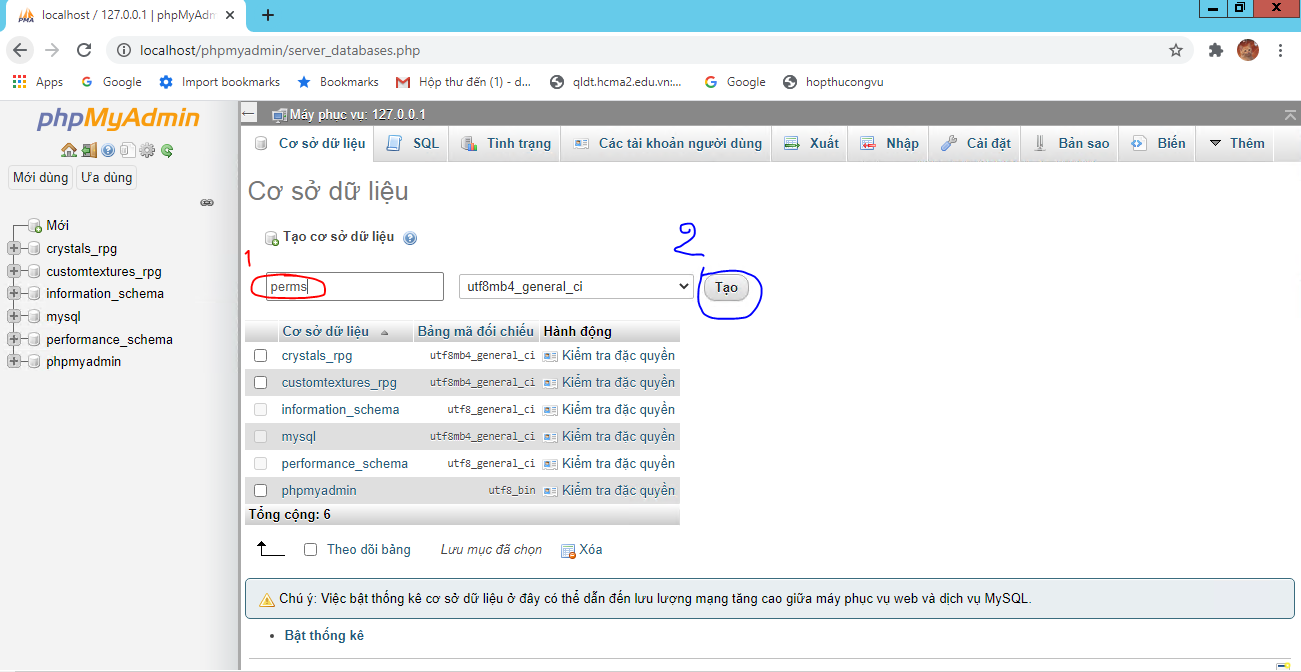Open Chrome profile avatar

tap(1248, 50)
